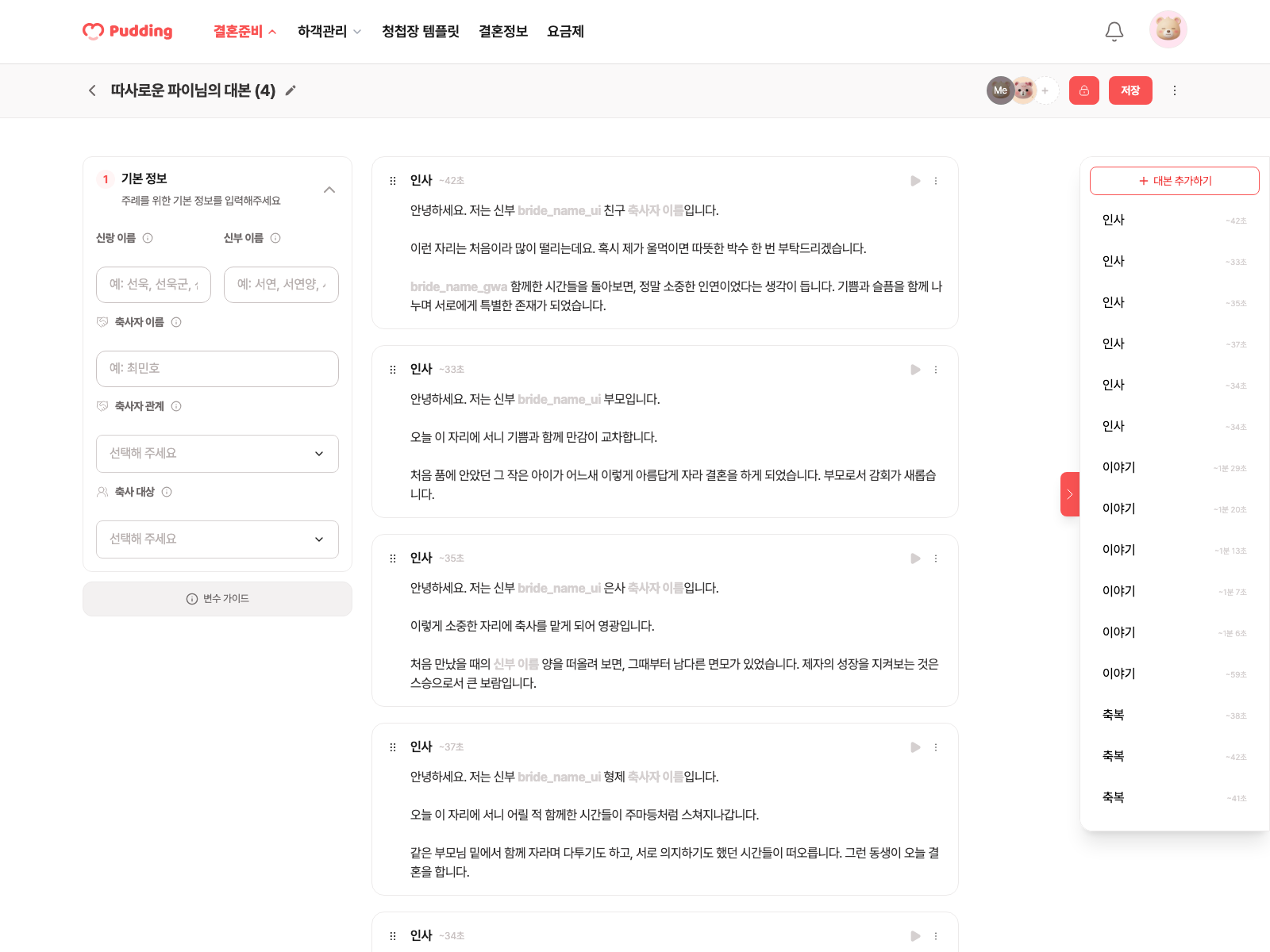Image resolution: width=1270 pixels, height=952 pixels.
Task: Open the 축사자 관계 dropdown
Action: coord(217,454)
